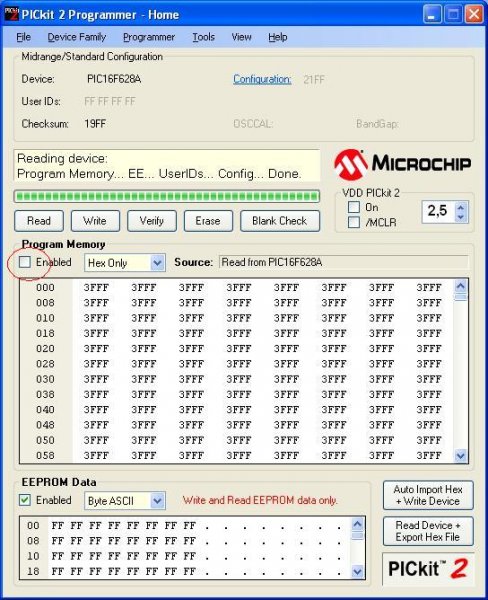This screenshot has width=488, height=600.
Task: Click the last memory cell in row 010
Action: click(429, 318)
